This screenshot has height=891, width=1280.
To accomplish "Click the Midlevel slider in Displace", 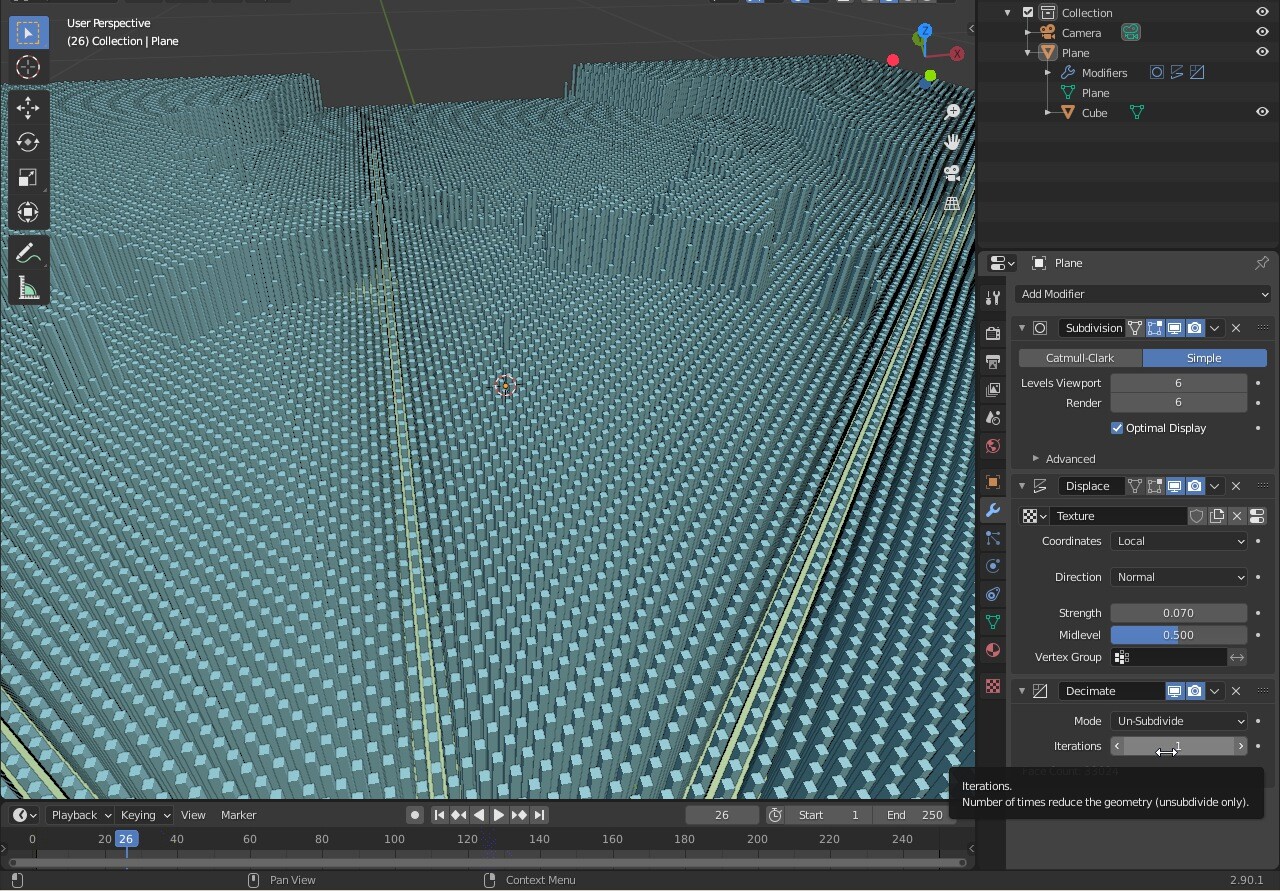I will (1178, 635).
